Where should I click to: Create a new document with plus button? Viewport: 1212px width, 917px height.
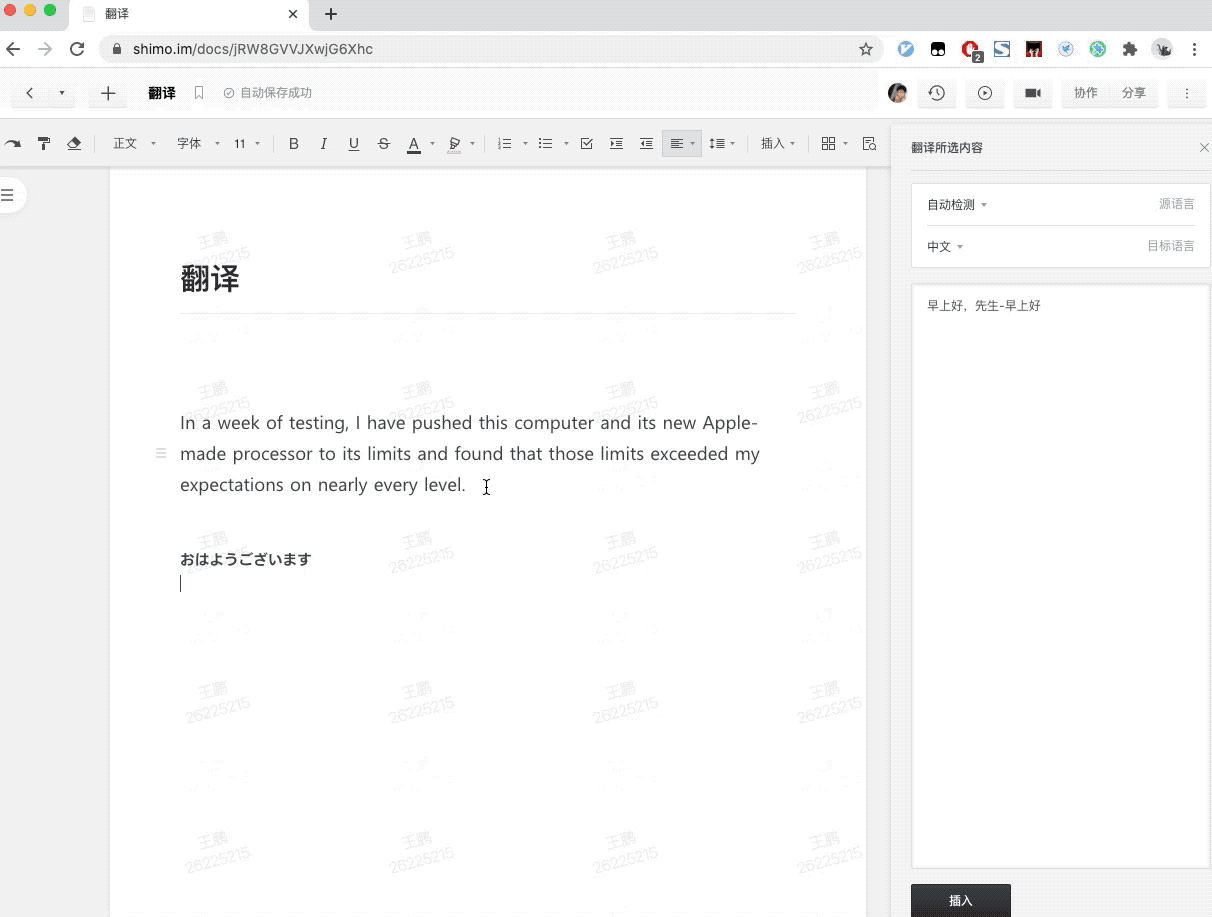click(x=108, y=93)
